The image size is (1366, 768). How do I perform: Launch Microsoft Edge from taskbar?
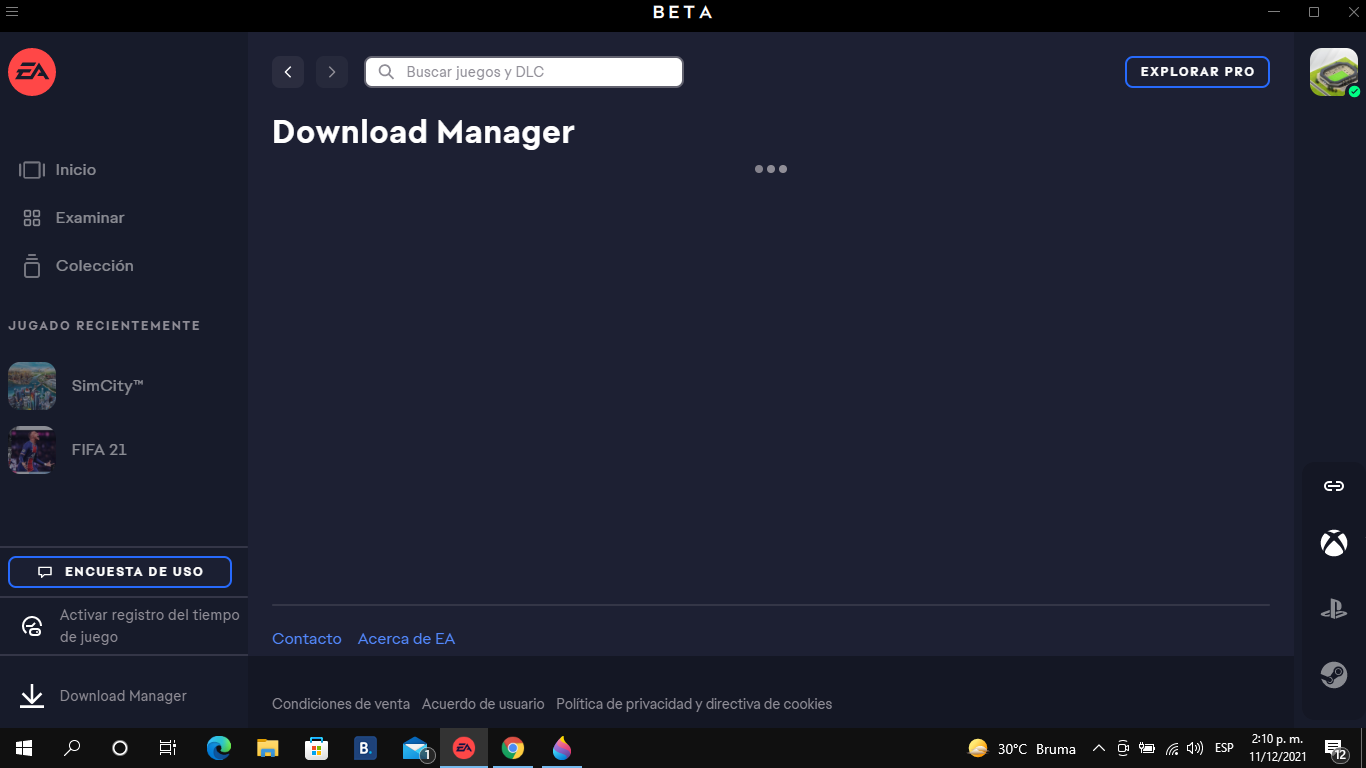pyautogui.click(x=219, y=748)
